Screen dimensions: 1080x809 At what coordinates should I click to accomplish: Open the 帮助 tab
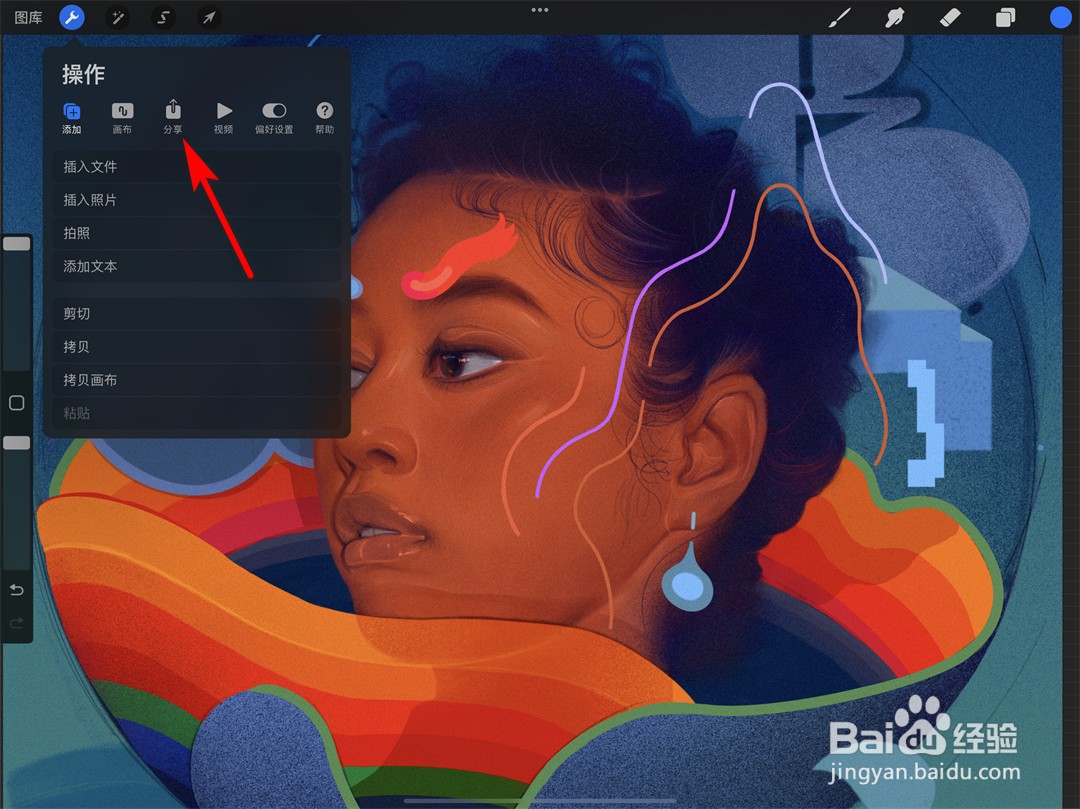point(324,118)
